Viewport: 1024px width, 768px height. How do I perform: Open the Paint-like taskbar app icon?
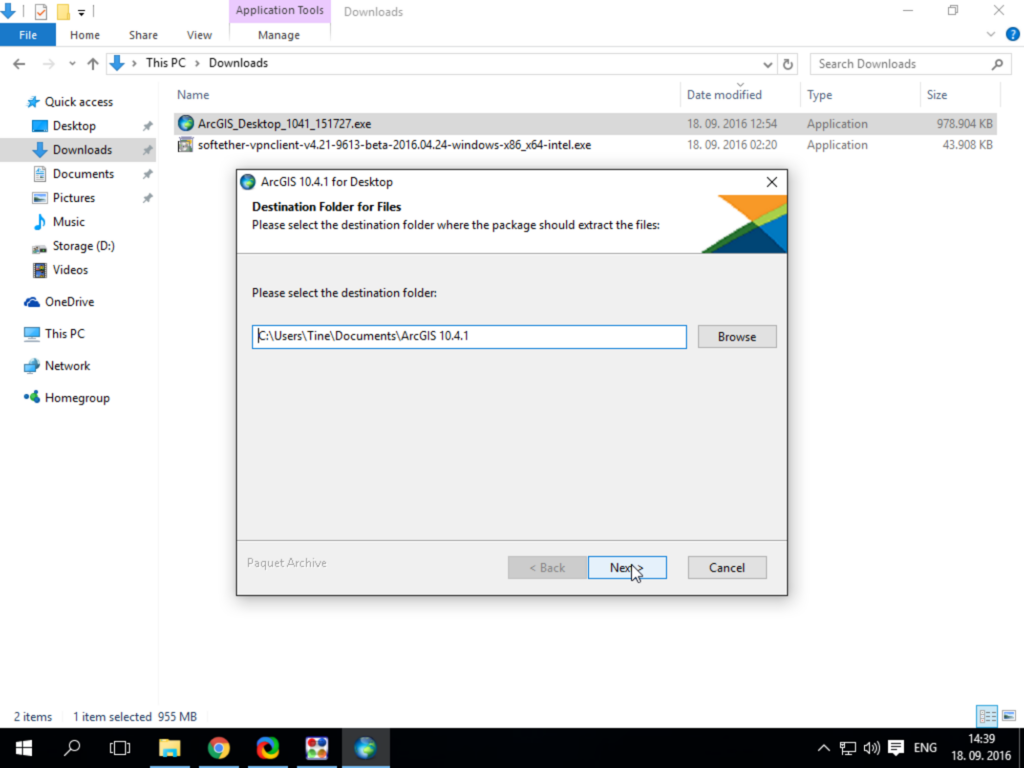point(317,748)
